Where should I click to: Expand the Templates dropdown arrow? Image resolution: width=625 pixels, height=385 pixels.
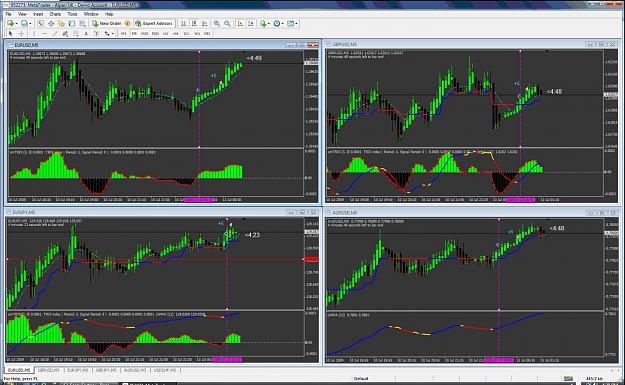tap(296, 24)
